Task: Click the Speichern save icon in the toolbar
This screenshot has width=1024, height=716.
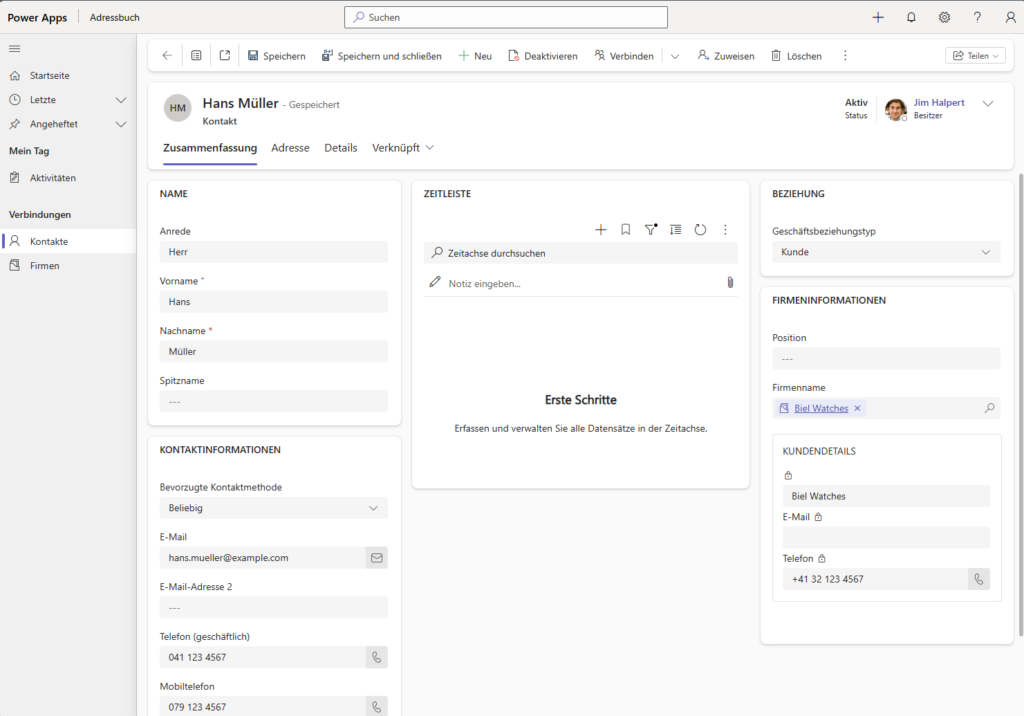Action: (253, 55)
